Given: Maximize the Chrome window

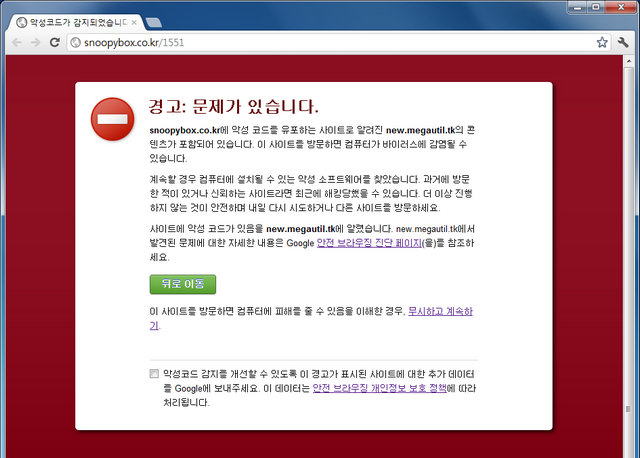Looking at the screenshot, I should coord(596,7).
